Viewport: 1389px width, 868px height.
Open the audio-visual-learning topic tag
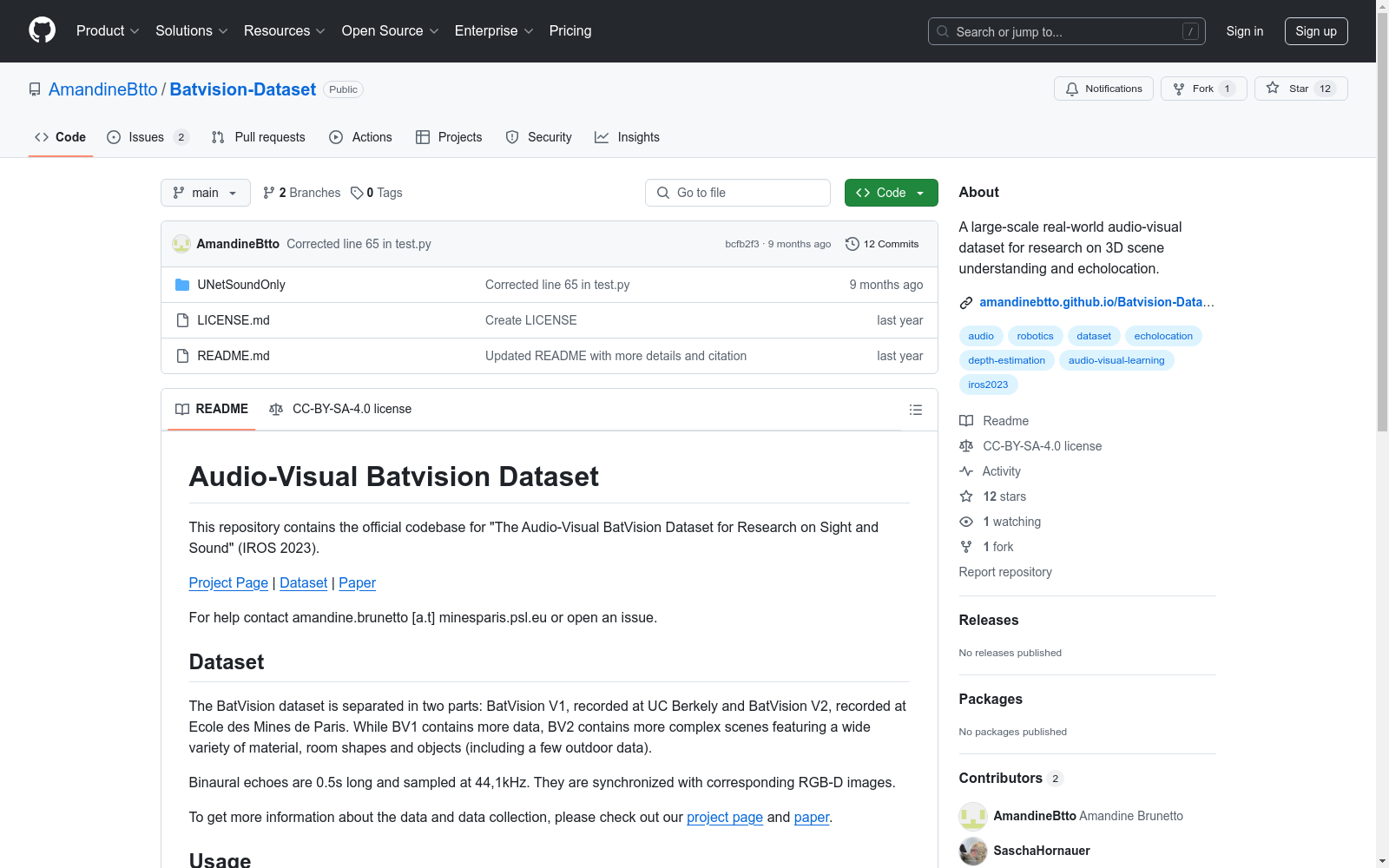coord(1116,360)
